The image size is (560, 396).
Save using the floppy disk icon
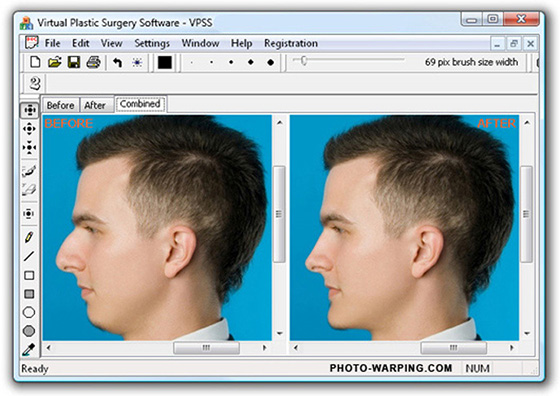[x=74, y=62]
